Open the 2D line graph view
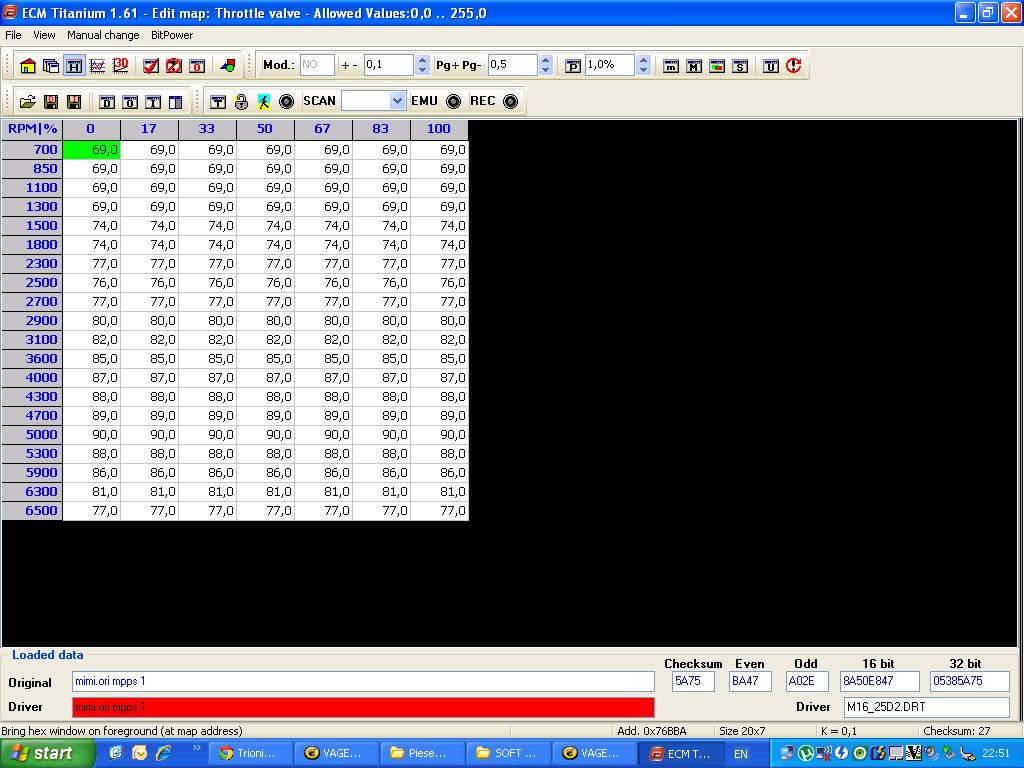 (98, 66)
